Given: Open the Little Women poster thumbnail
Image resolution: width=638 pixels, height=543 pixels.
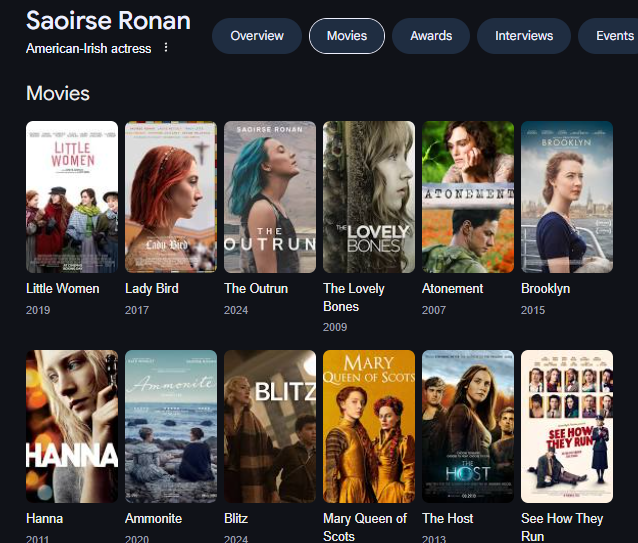Looking at the screenshot, I should (x=72, y=197).
